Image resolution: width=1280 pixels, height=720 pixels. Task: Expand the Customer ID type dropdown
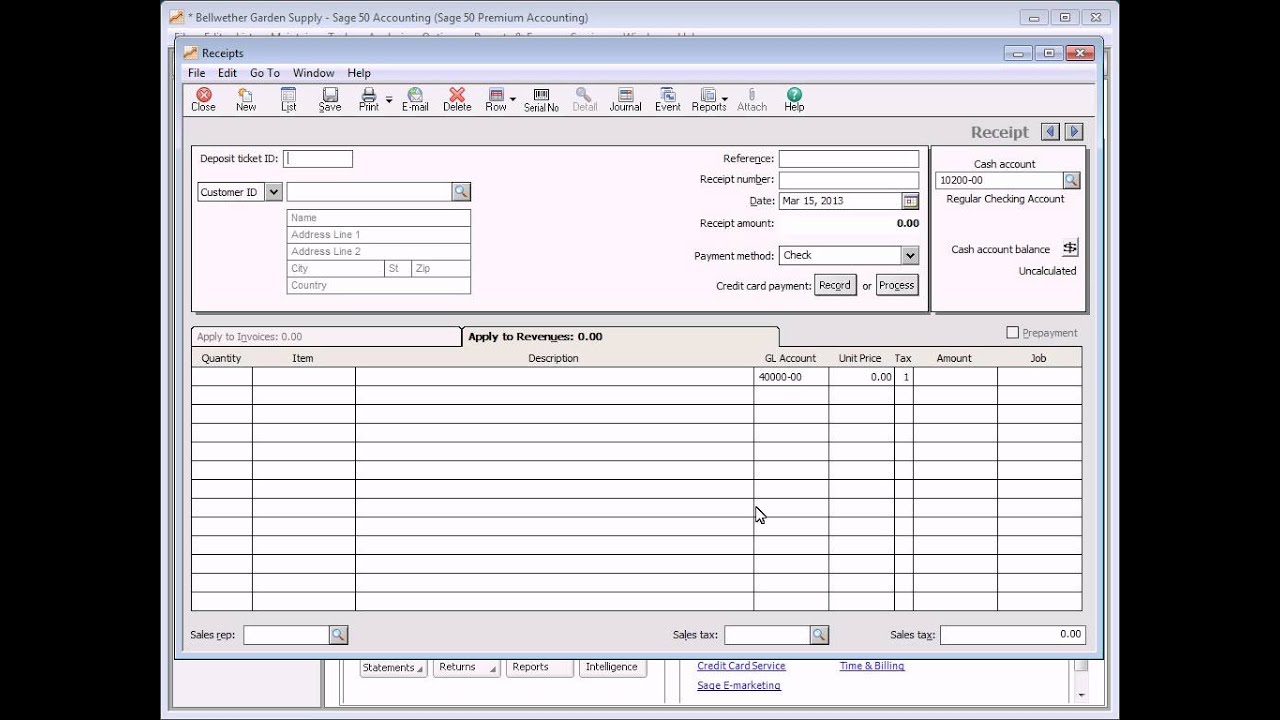(x=273, y=192)
